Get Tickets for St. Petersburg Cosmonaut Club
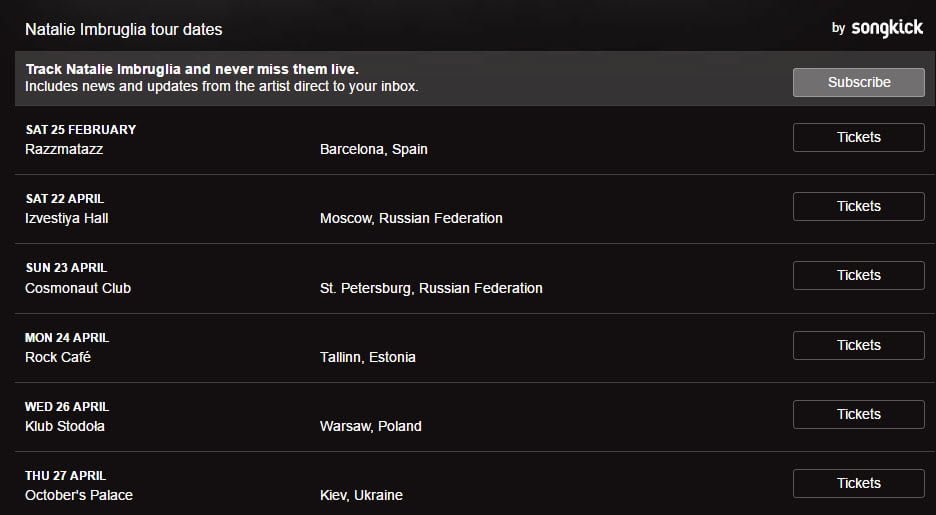Screen dimensions: 936x515 [x=858, y=275]
